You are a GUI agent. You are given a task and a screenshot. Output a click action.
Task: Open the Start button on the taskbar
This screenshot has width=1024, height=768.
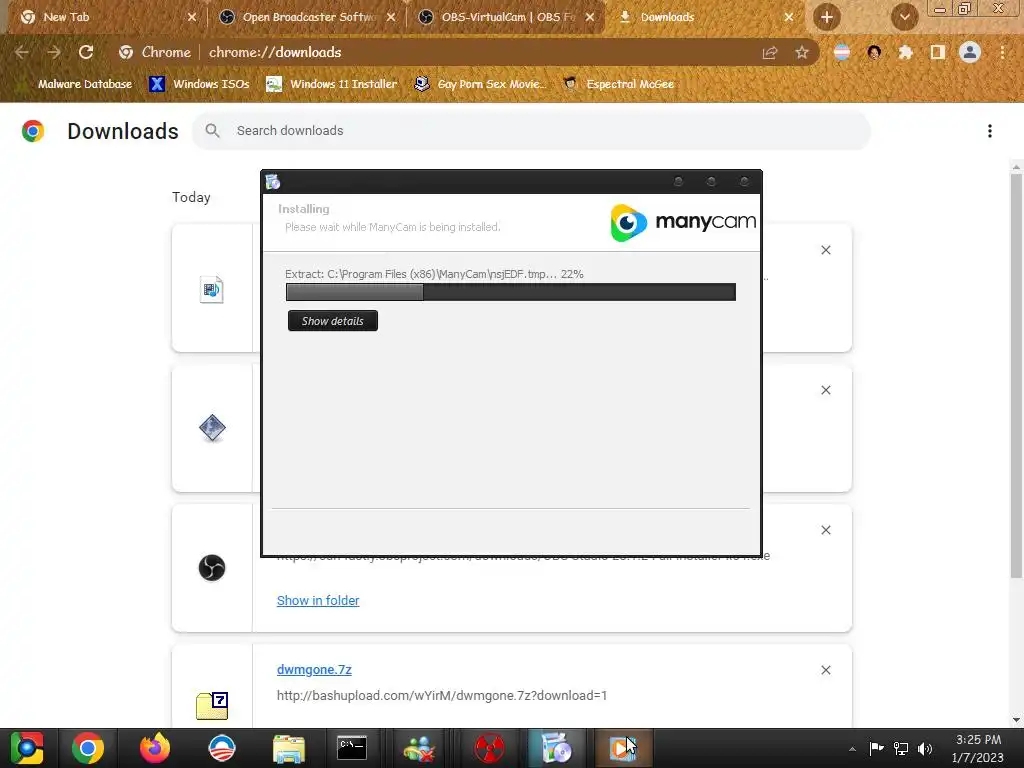26,748
